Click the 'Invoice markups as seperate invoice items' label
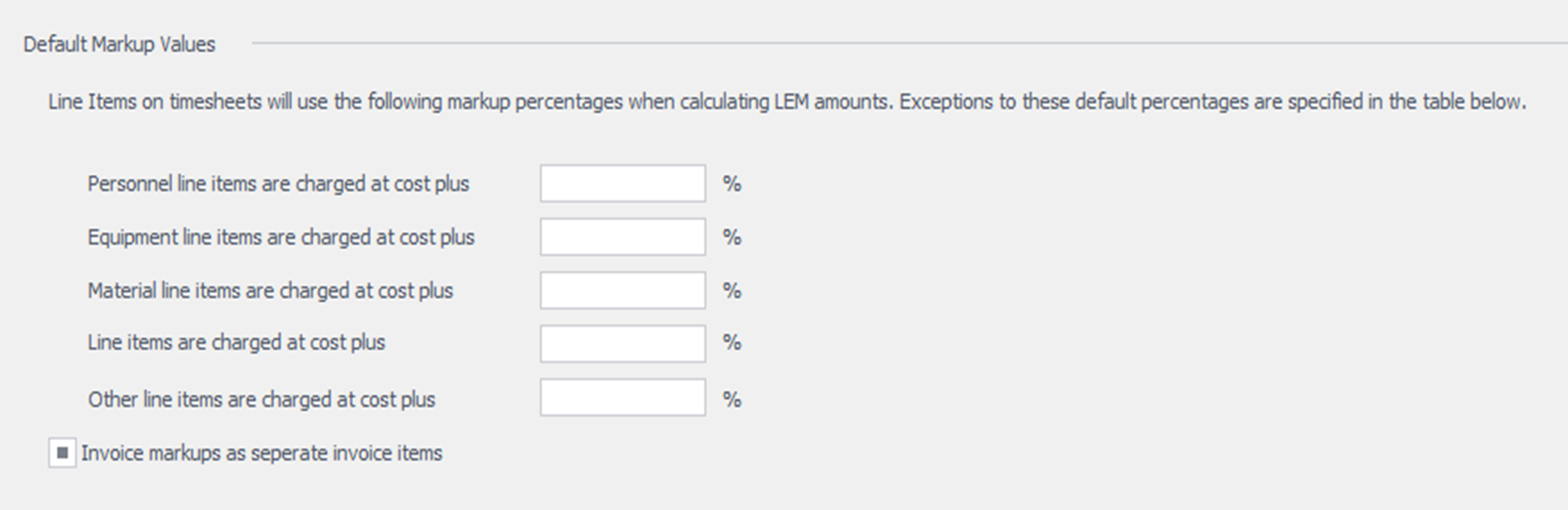Image resolution: width=1568 pixels, height=510 pixels. click(x=261, y=453)
